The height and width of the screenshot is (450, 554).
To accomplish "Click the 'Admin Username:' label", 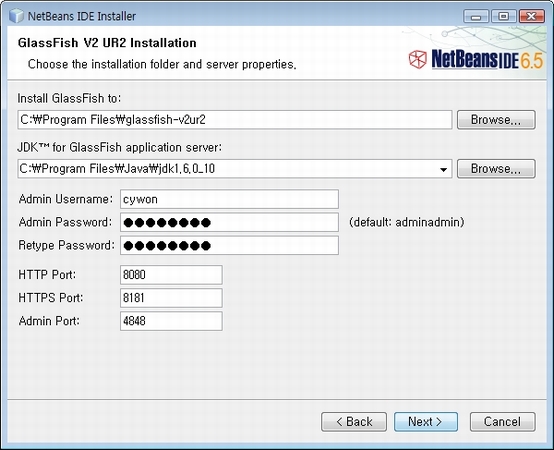I will (x=66, y=199).
